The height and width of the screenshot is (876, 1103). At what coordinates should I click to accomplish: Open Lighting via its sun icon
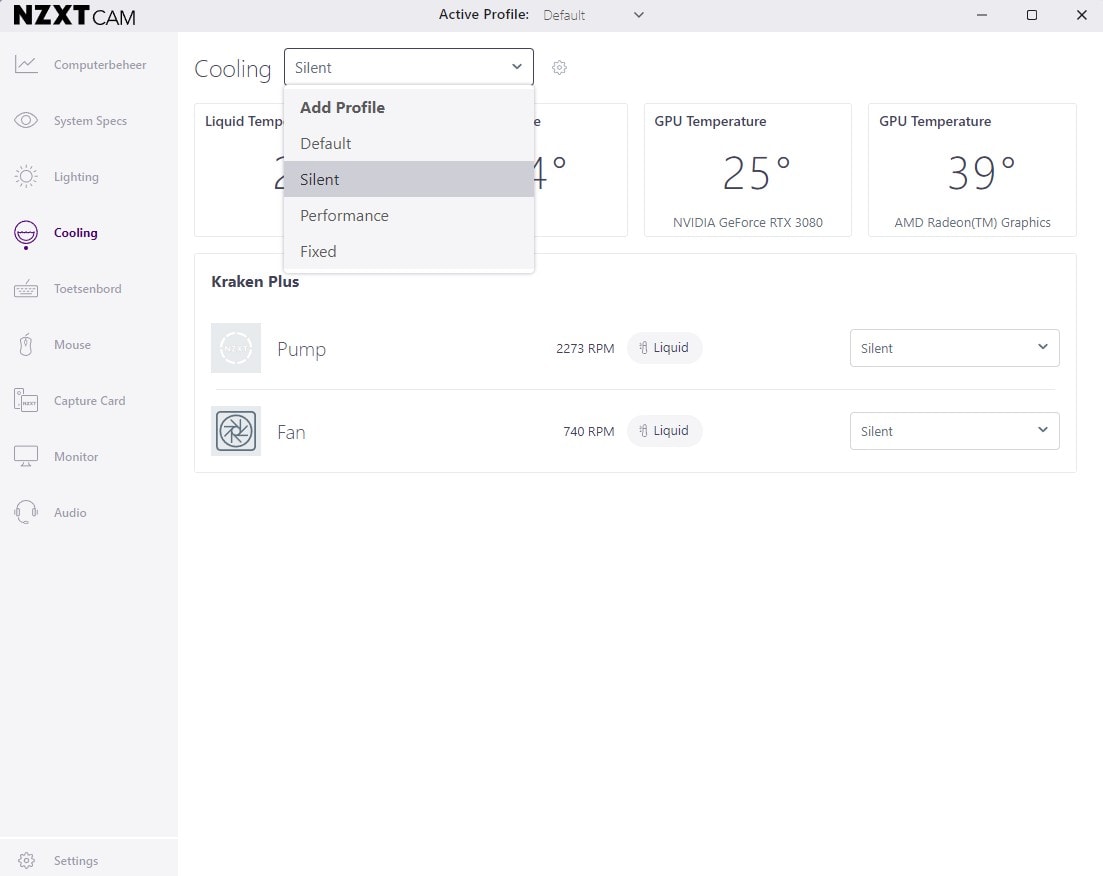pos(26,177)
